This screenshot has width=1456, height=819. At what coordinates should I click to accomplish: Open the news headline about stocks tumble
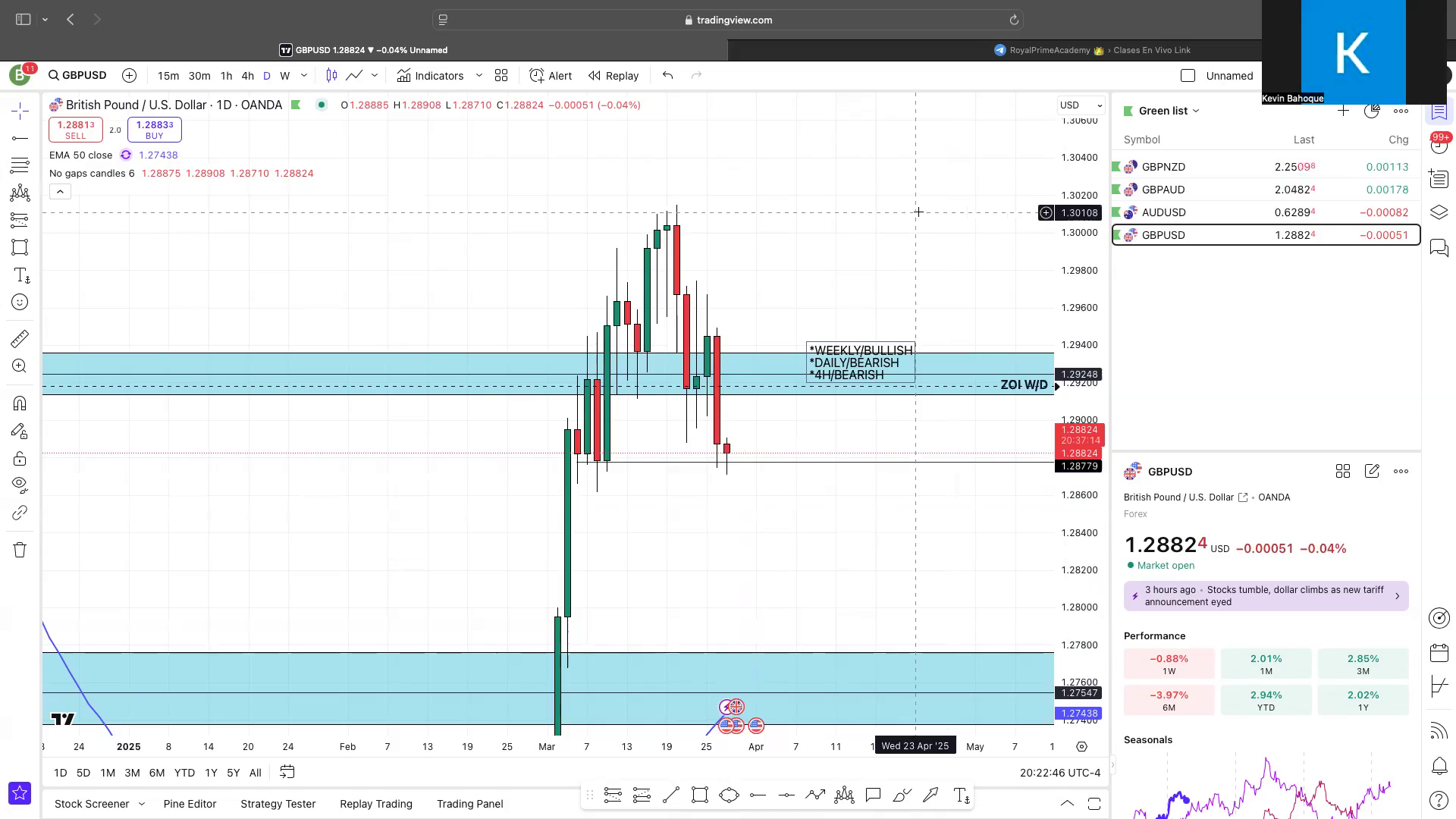(x=1266, y=596)
